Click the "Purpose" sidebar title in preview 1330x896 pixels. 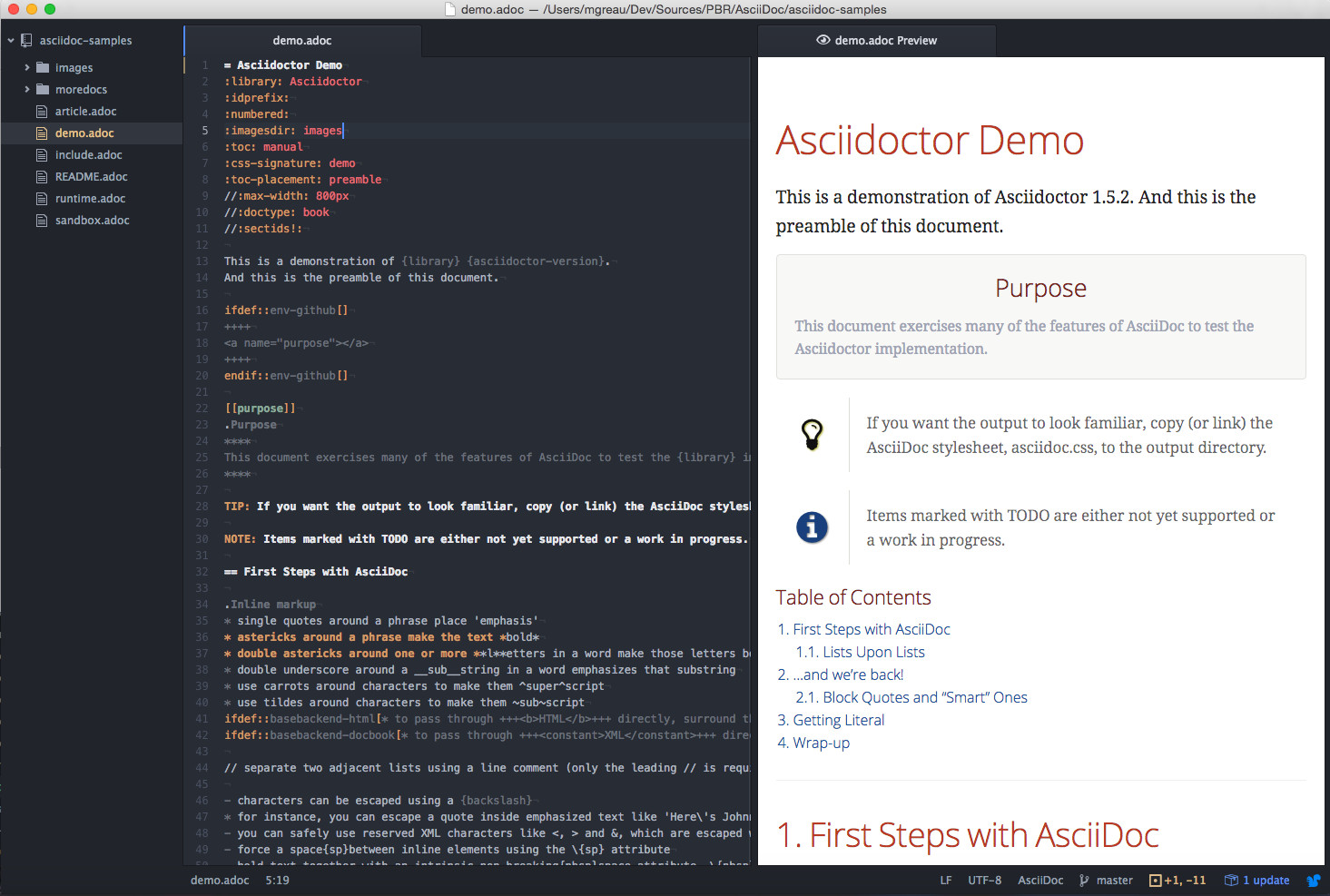(1040, 288)
